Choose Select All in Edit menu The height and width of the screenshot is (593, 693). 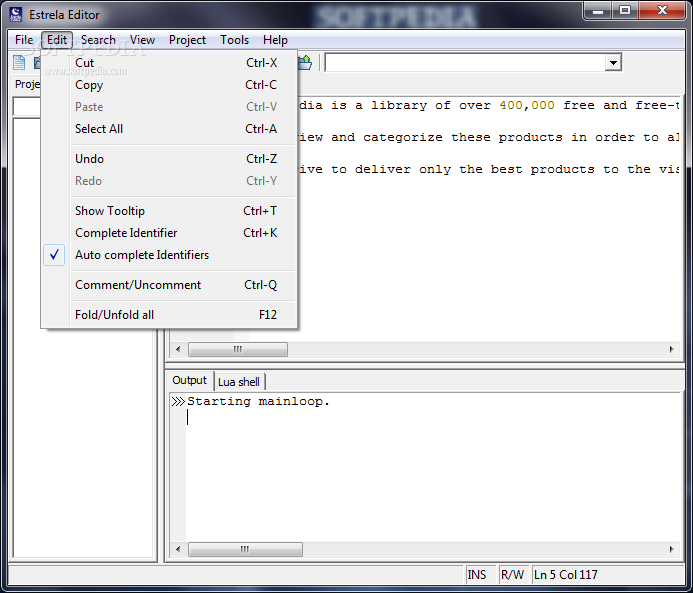[170, 129]
